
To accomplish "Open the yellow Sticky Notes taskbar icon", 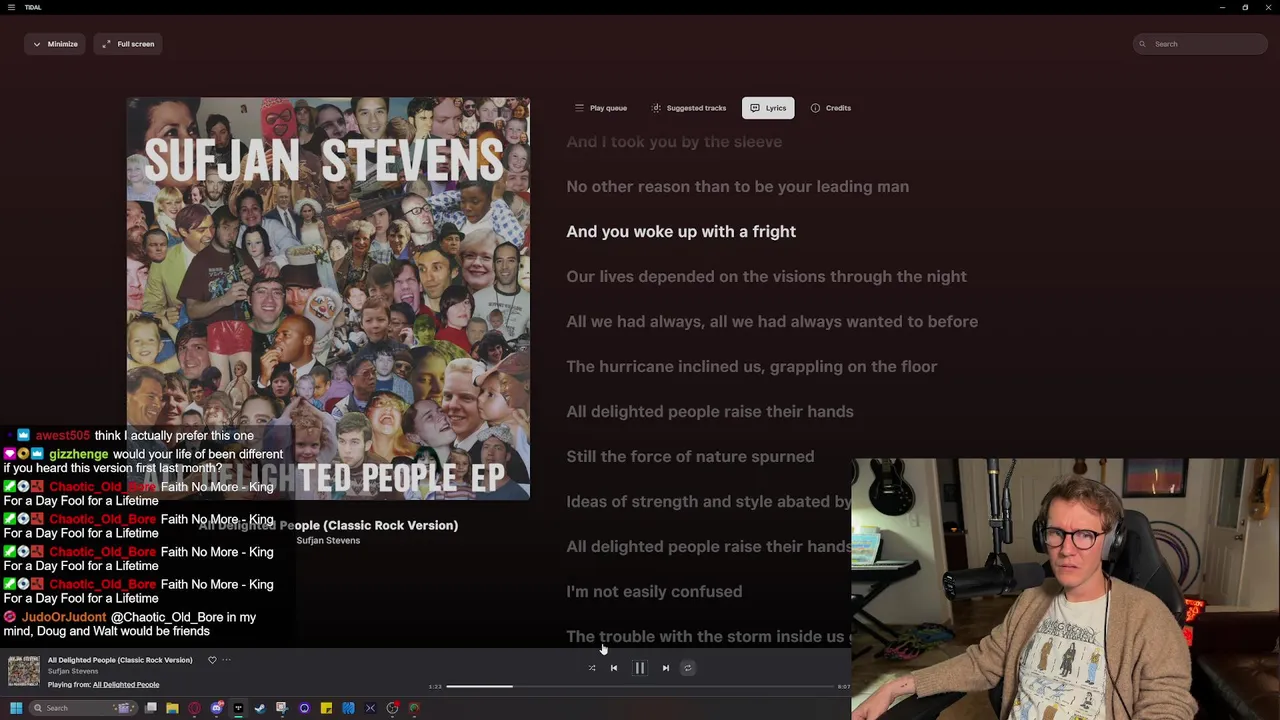I will coord(326,708).
